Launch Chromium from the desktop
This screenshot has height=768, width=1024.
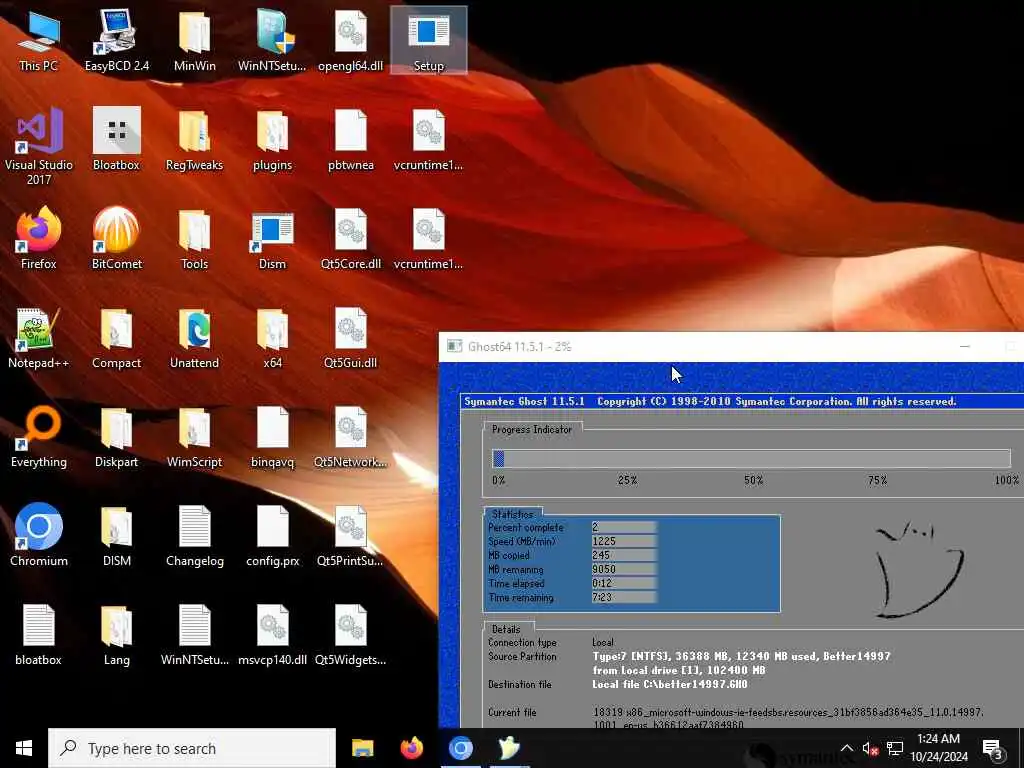[x=39, y=536]
